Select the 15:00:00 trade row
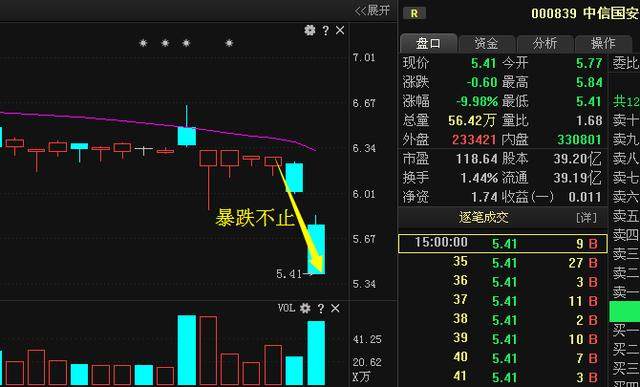Screen dimensions: 640x387 pyautogui.click(x=502, y=243)
